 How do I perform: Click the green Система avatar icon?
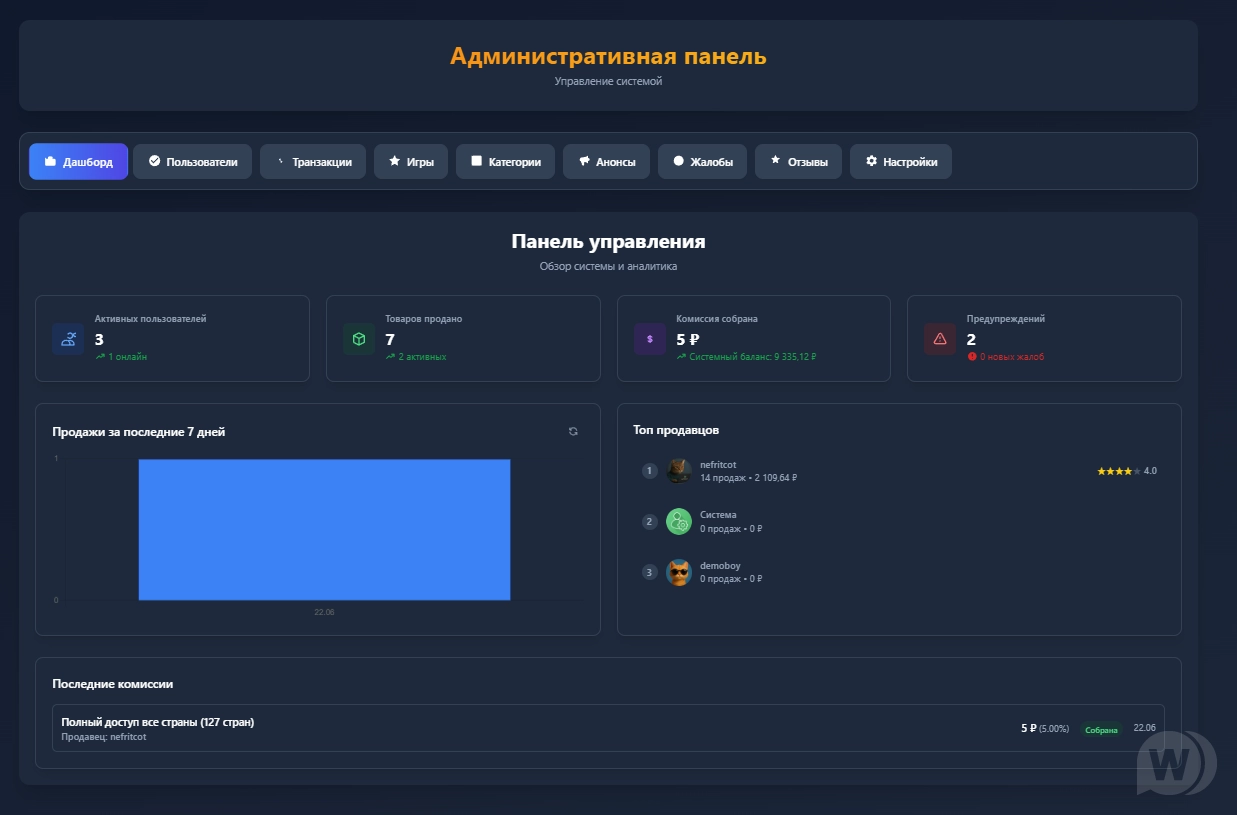[679, 521]
